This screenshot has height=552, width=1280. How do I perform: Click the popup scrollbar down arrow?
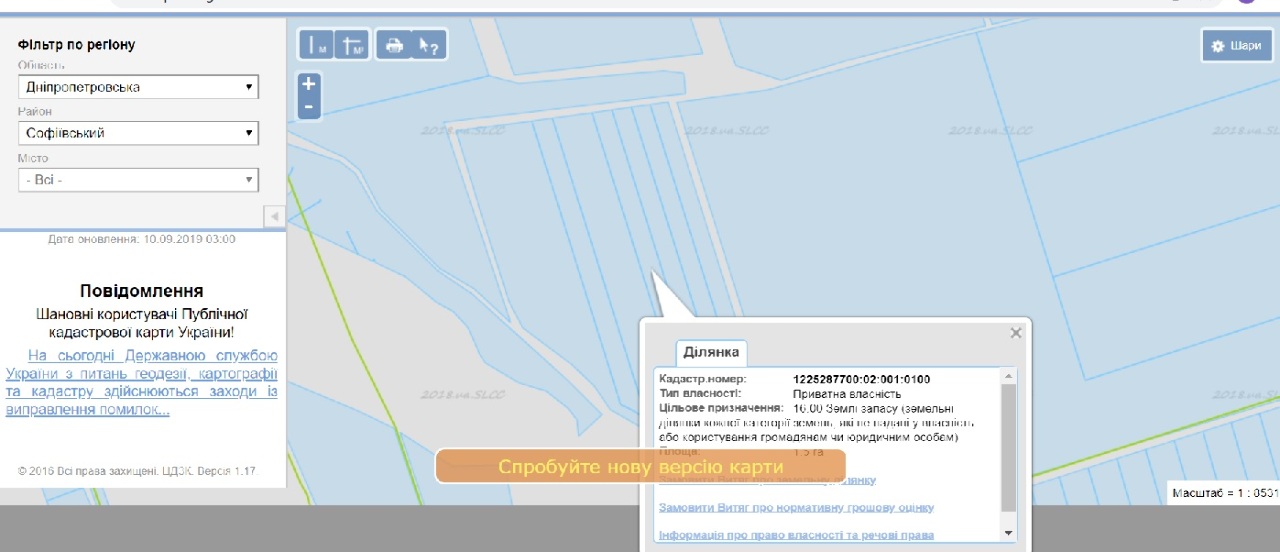1008,533
